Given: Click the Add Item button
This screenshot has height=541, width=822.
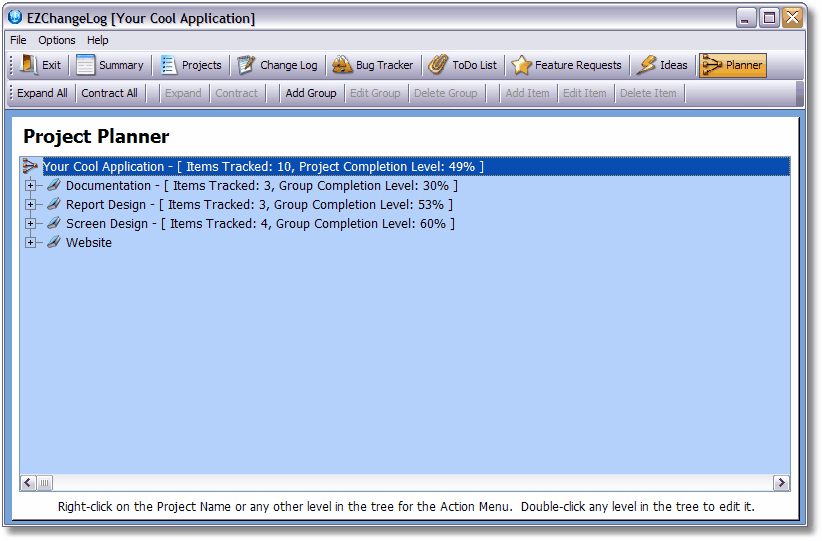Looking at the screenshot, I should [527, 93].
